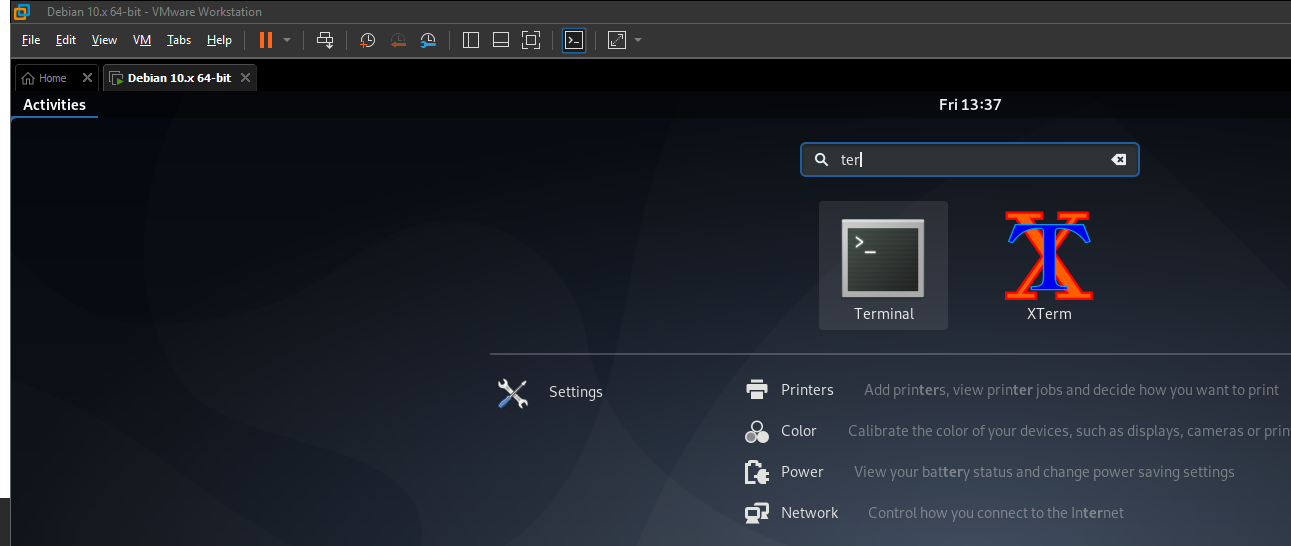The width and height of the screenshot is (1291, 546).
Task: Click the Power settings icon
Action: [x=757, y=472]
